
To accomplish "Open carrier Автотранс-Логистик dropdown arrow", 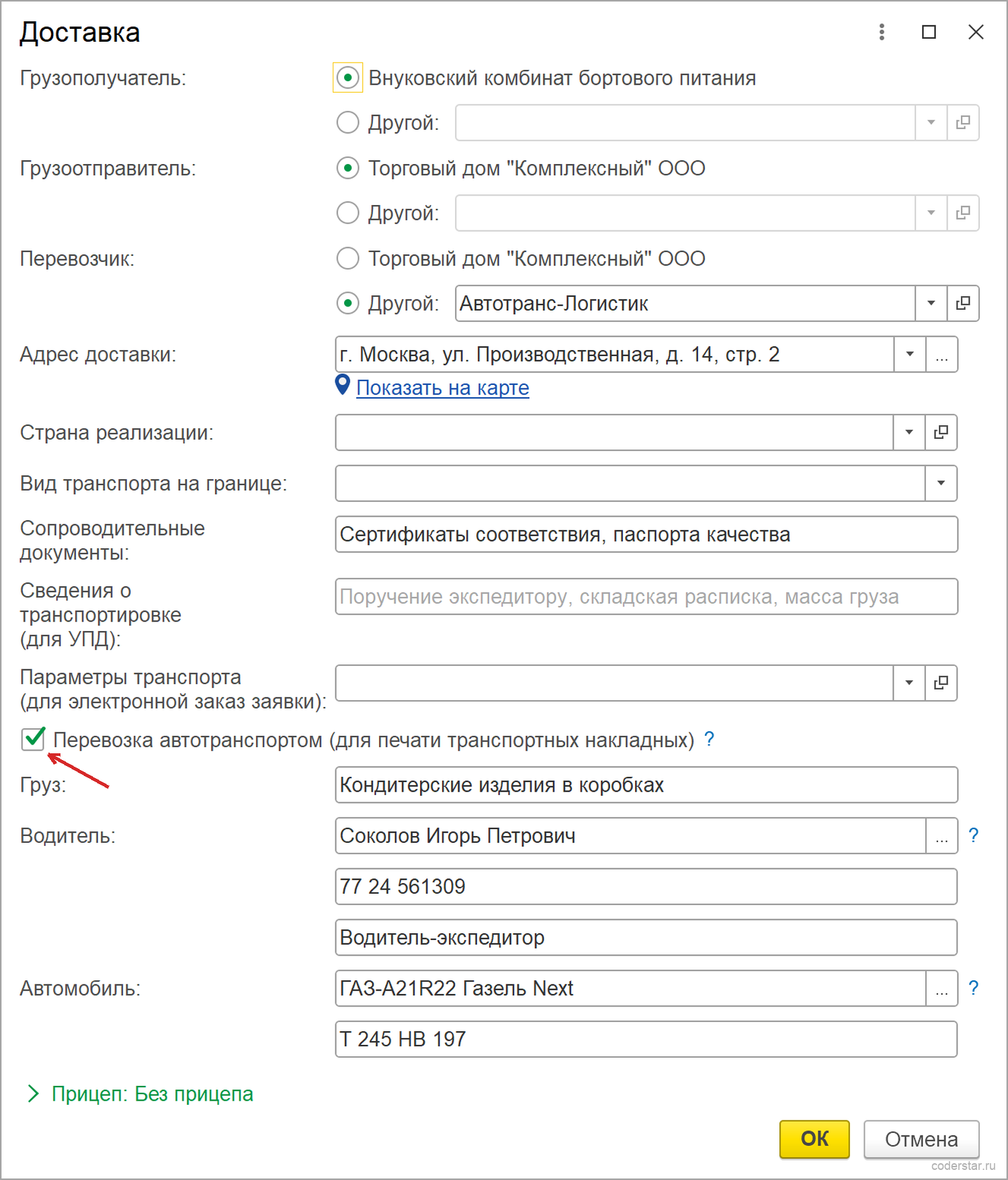I will [931, 303].
